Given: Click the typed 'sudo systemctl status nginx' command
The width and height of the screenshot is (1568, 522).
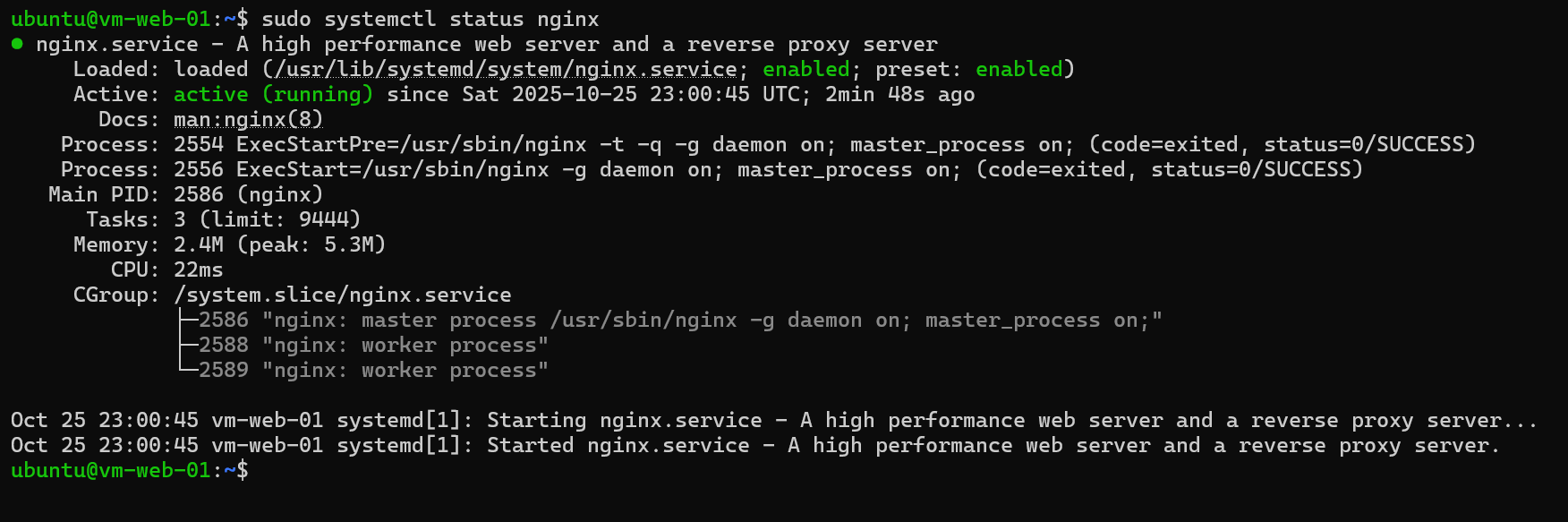Looking at the screenshot, I should [x=430, y=20].
